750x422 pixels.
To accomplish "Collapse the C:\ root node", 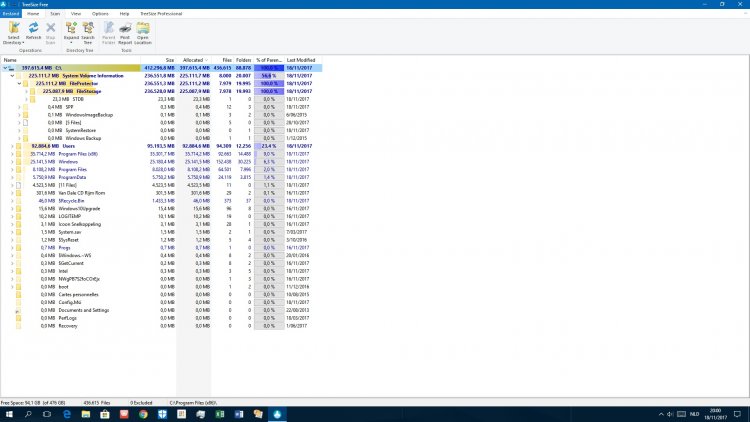I will tap(6, 68).
